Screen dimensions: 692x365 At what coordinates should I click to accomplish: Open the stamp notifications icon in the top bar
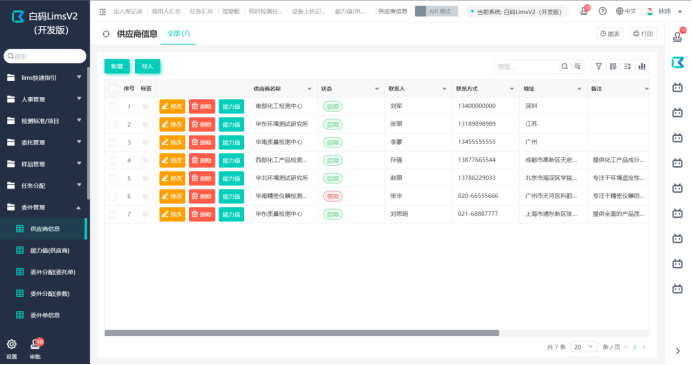(x=584, y=11)
